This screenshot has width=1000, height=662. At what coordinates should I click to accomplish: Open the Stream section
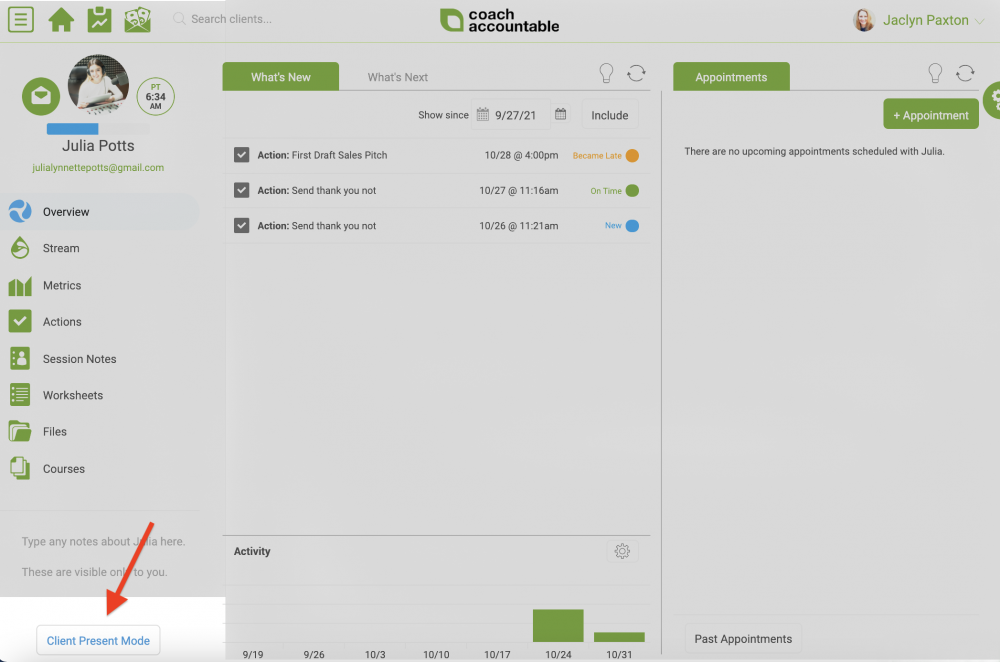pyautogui.click(x=61, y=248)
